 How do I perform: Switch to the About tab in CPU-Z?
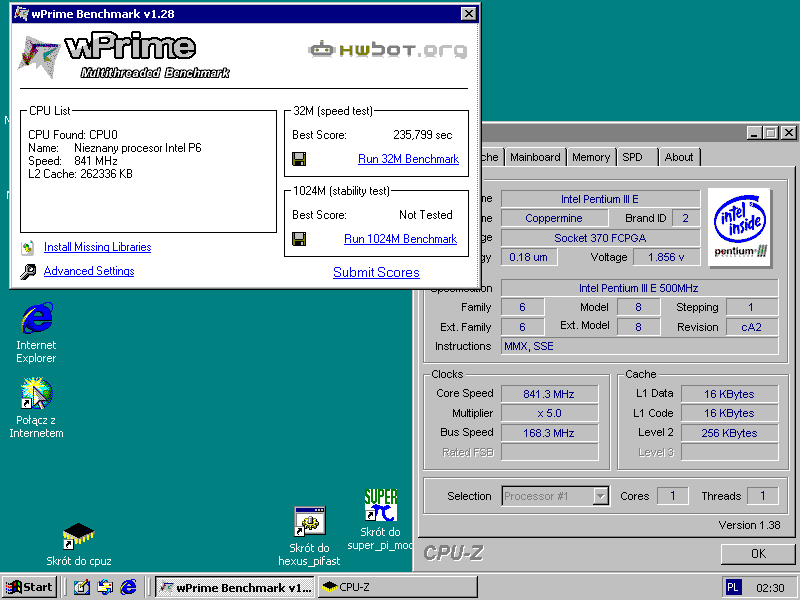click(679, 157)
